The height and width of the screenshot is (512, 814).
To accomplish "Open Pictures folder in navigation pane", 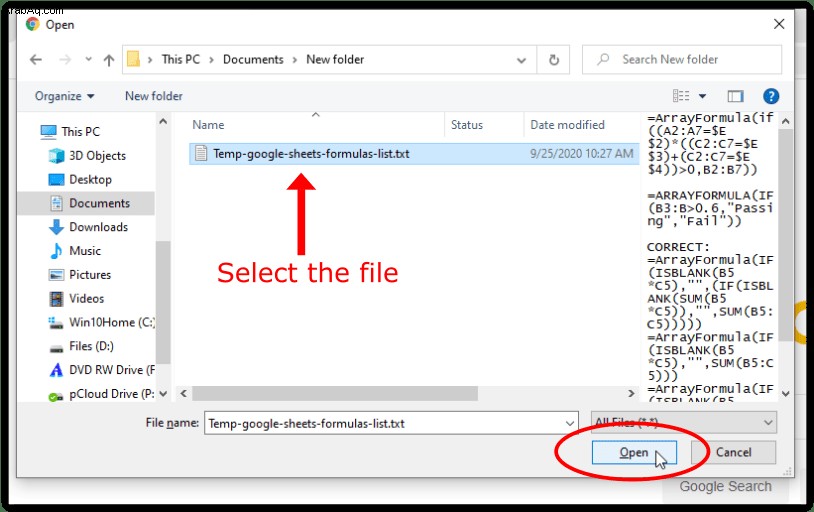I will pyautogui.click(x=90, y=275).
